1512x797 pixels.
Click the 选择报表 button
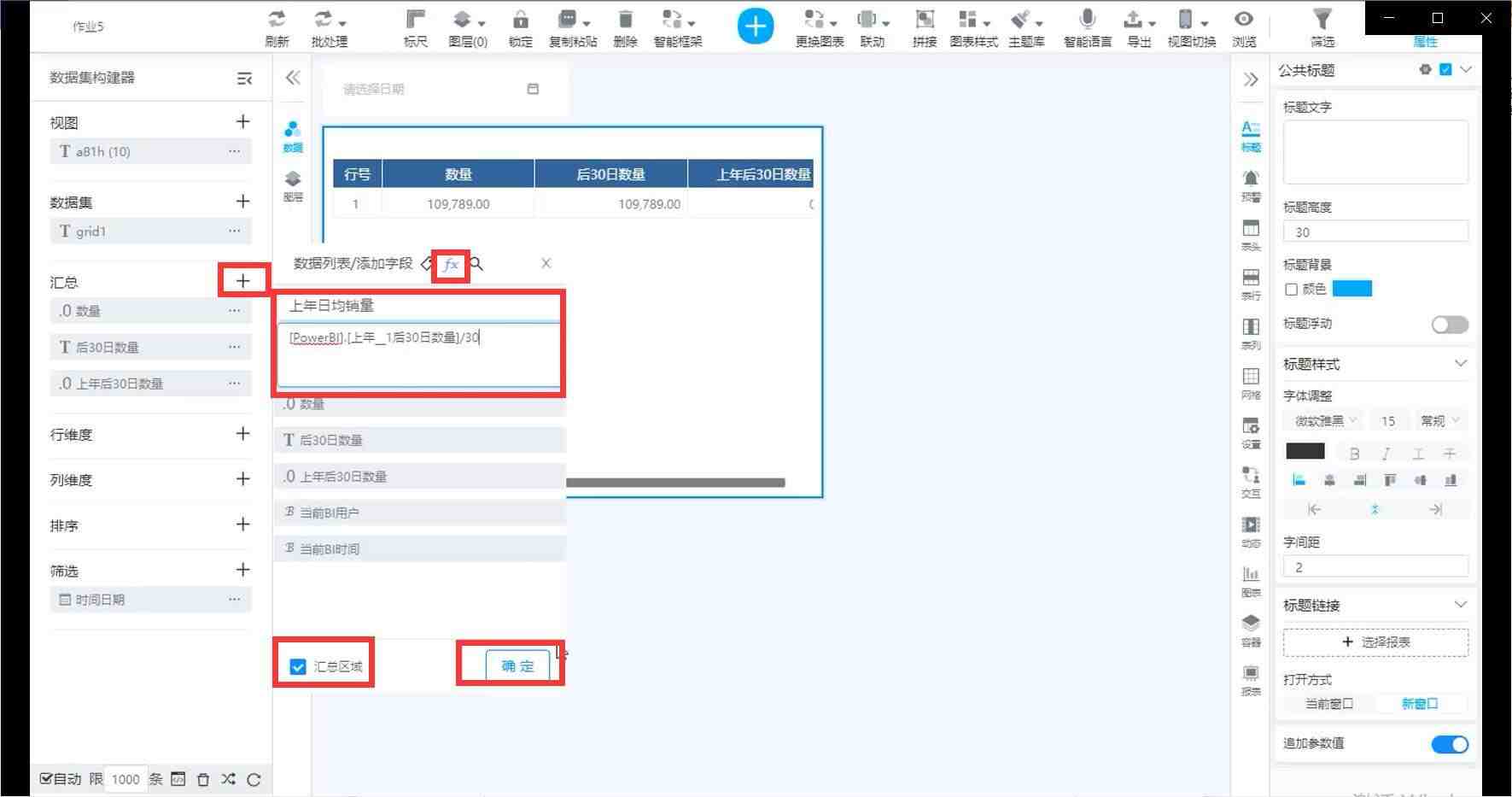coord(1375,642)
